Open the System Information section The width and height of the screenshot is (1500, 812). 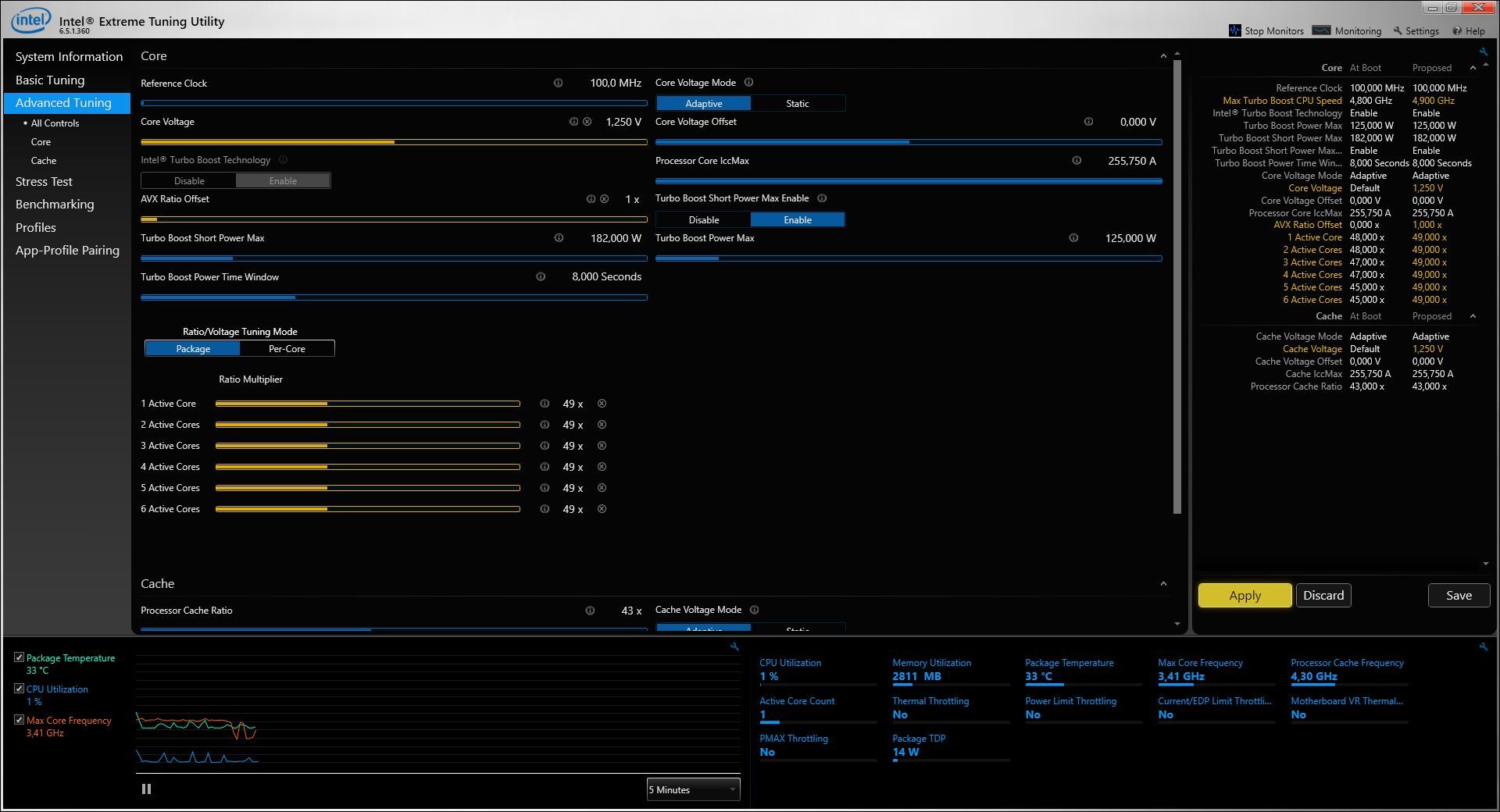(x=69, y=56)
